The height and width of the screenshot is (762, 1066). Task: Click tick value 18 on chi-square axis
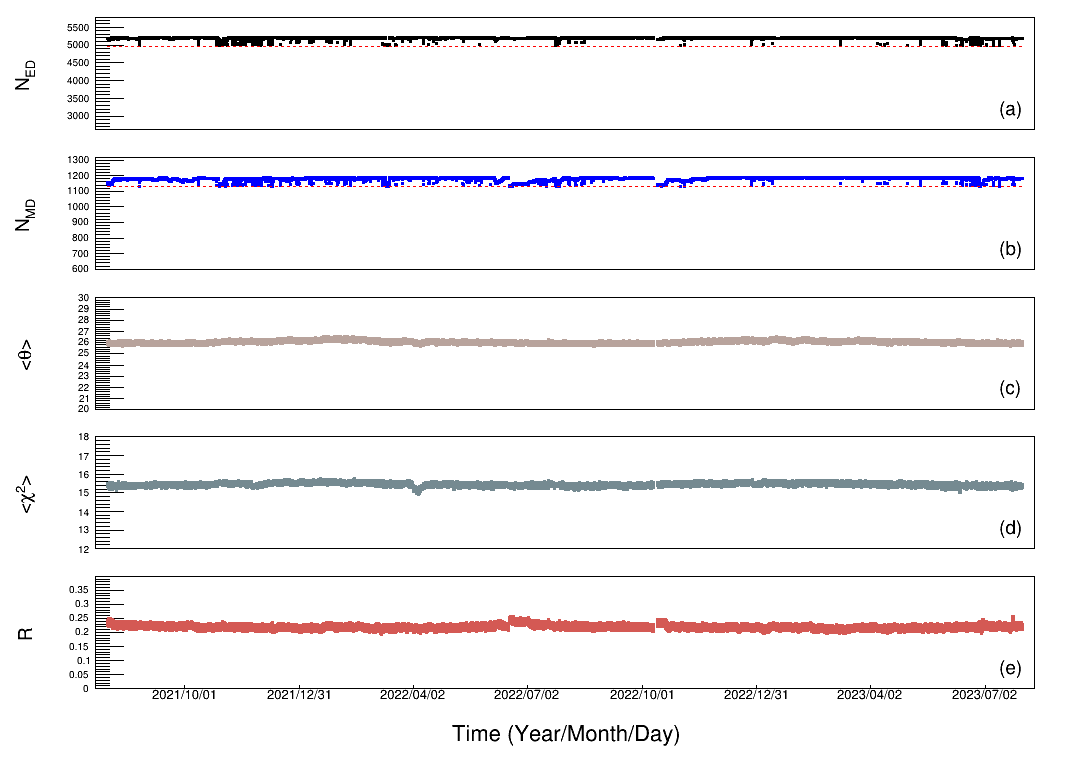[84, 437]
